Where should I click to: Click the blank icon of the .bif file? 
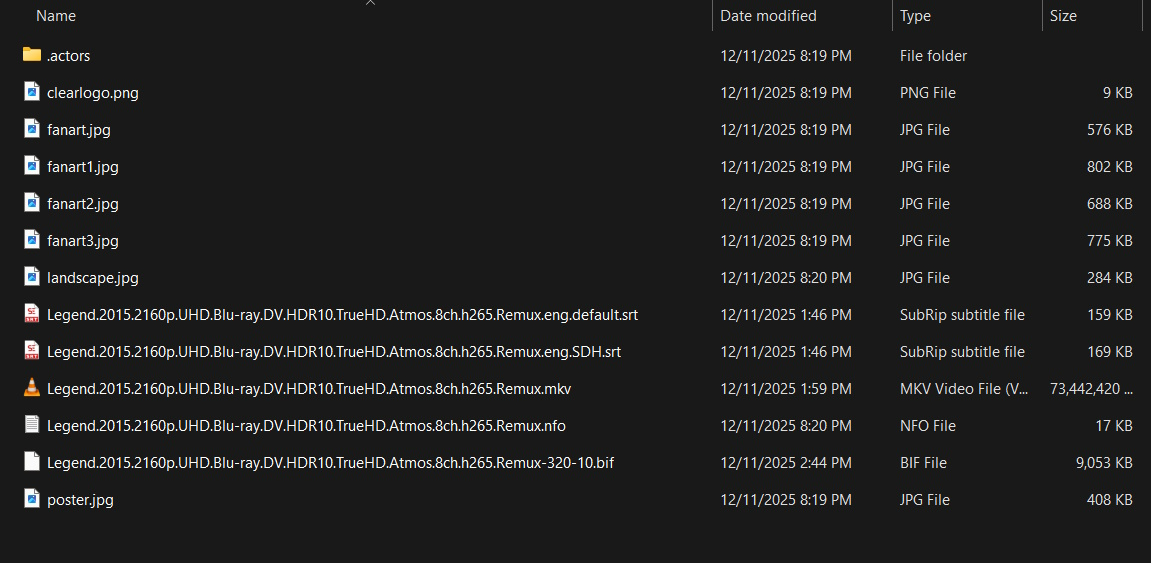32,462
